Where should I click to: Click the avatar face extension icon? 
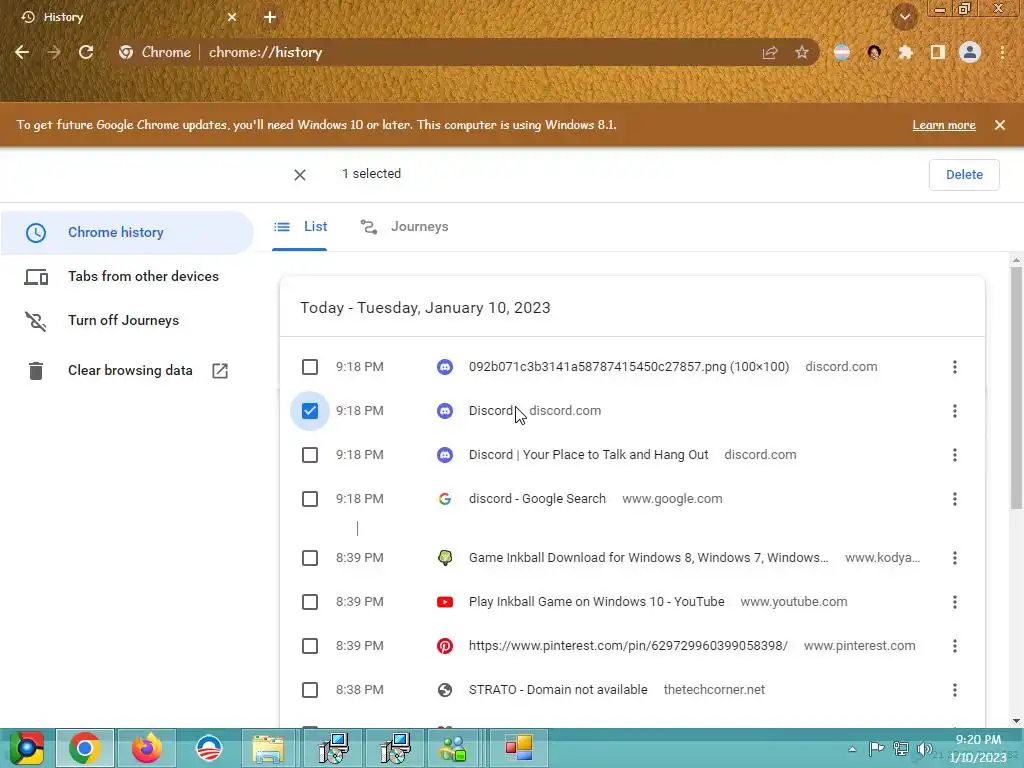(874, 52)
